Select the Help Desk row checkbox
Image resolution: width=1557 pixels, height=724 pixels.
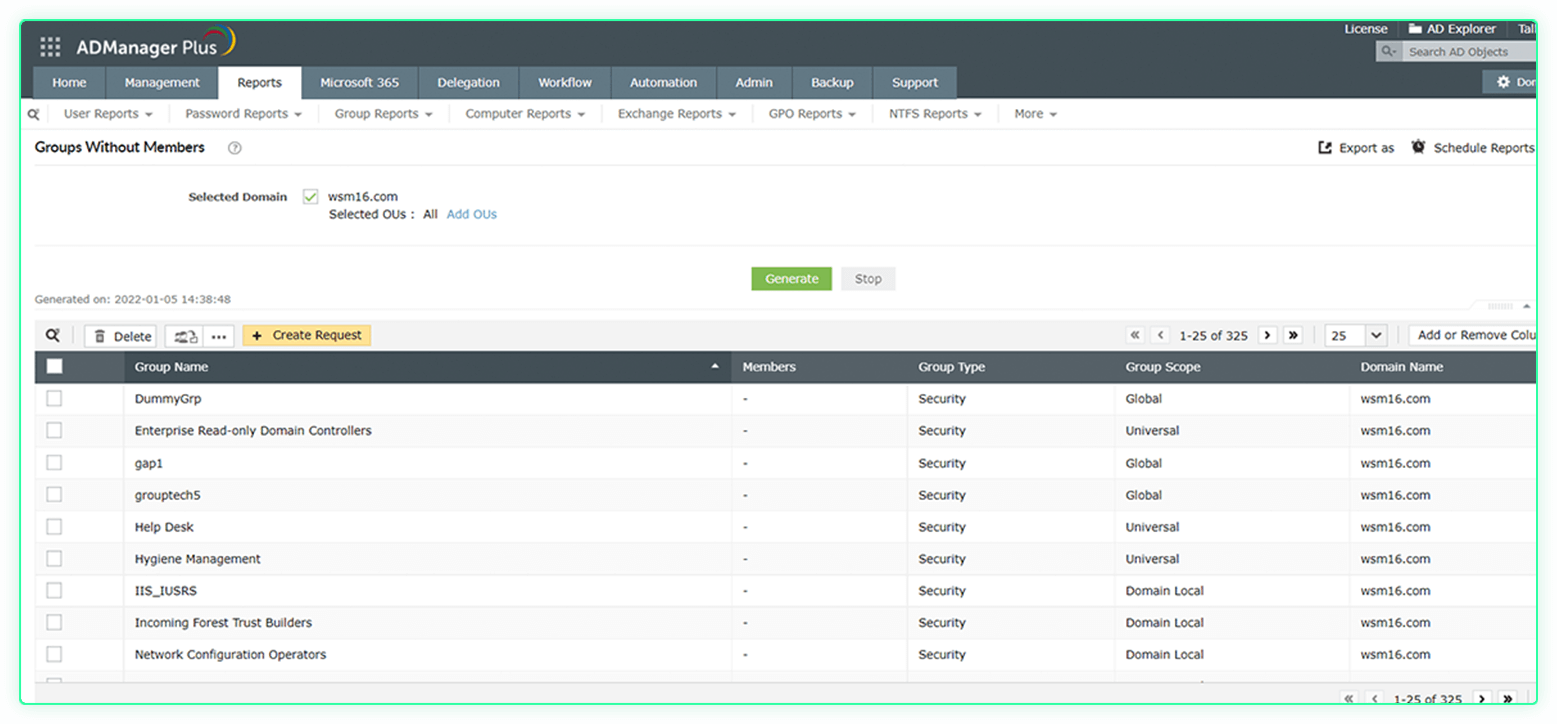[x=54, y=527]
